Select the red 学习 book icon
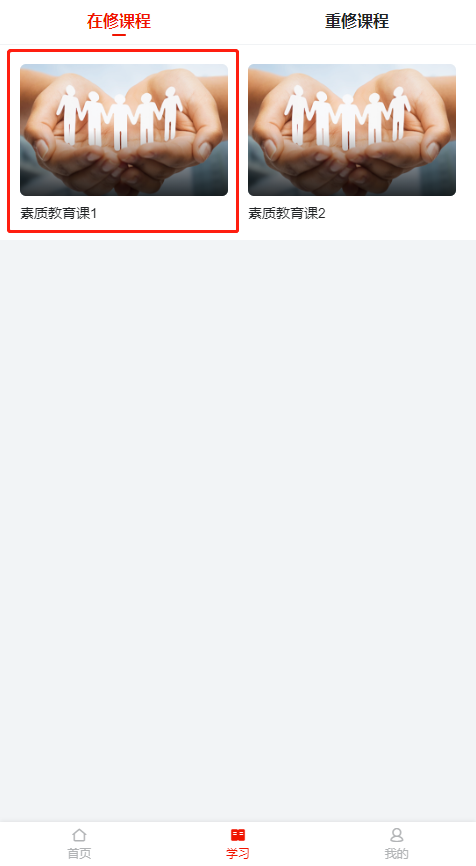 [237, 835]
